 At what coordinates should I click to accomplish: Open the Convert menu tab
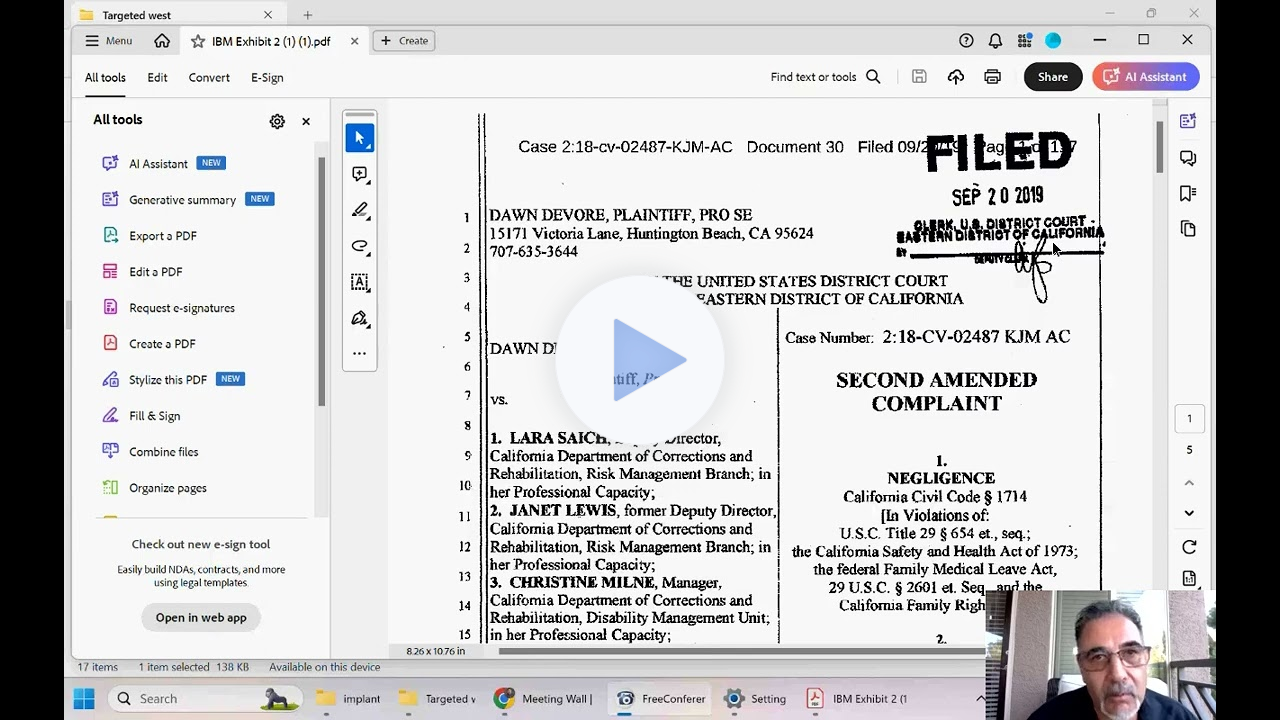(209, 77)
